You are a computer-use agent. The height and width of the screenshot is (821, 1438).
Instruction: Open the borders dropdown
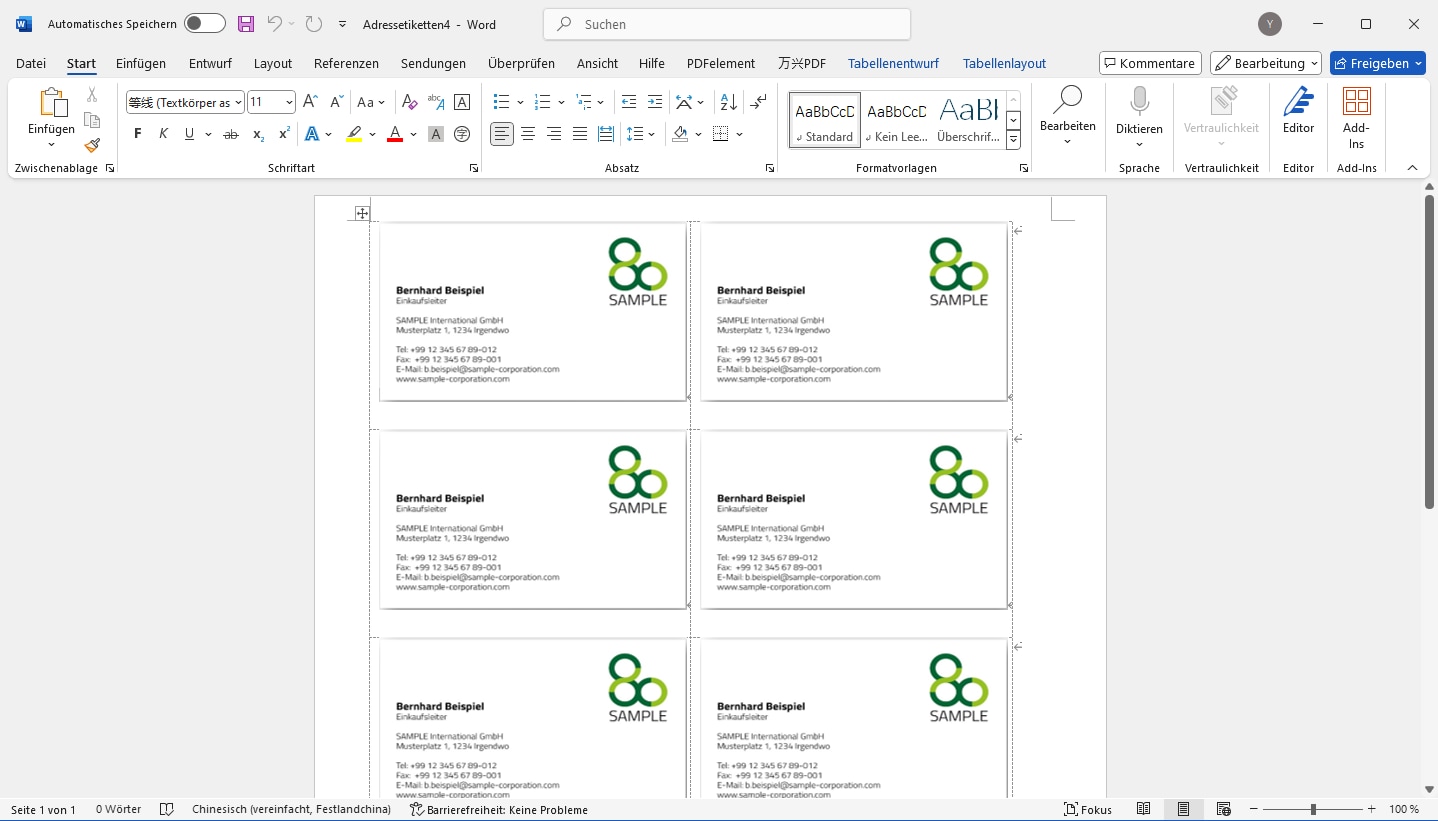tap(740, 134)
